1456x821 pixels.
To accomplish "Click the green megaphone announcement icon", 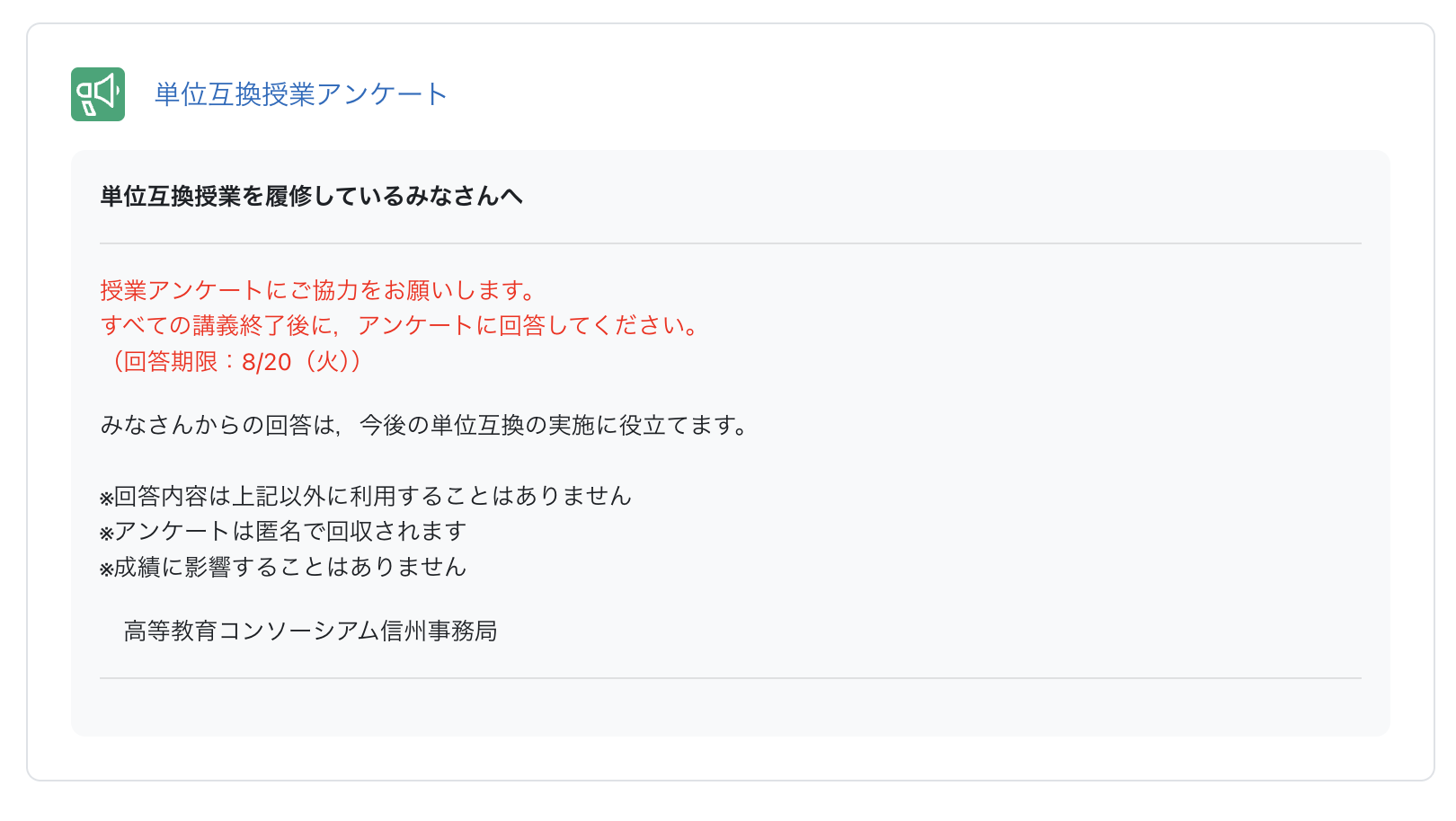I will pos(98,94).
